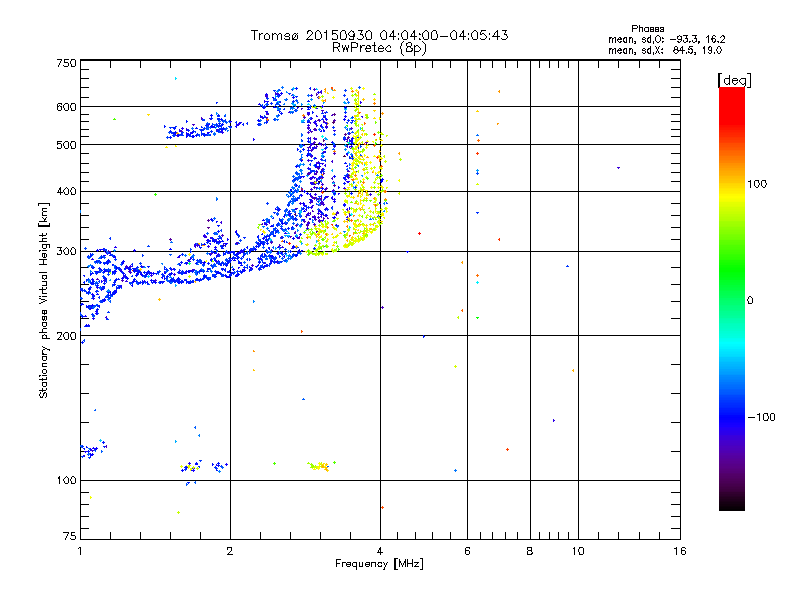Click the colorbar tick label '0'

point(750,301)
